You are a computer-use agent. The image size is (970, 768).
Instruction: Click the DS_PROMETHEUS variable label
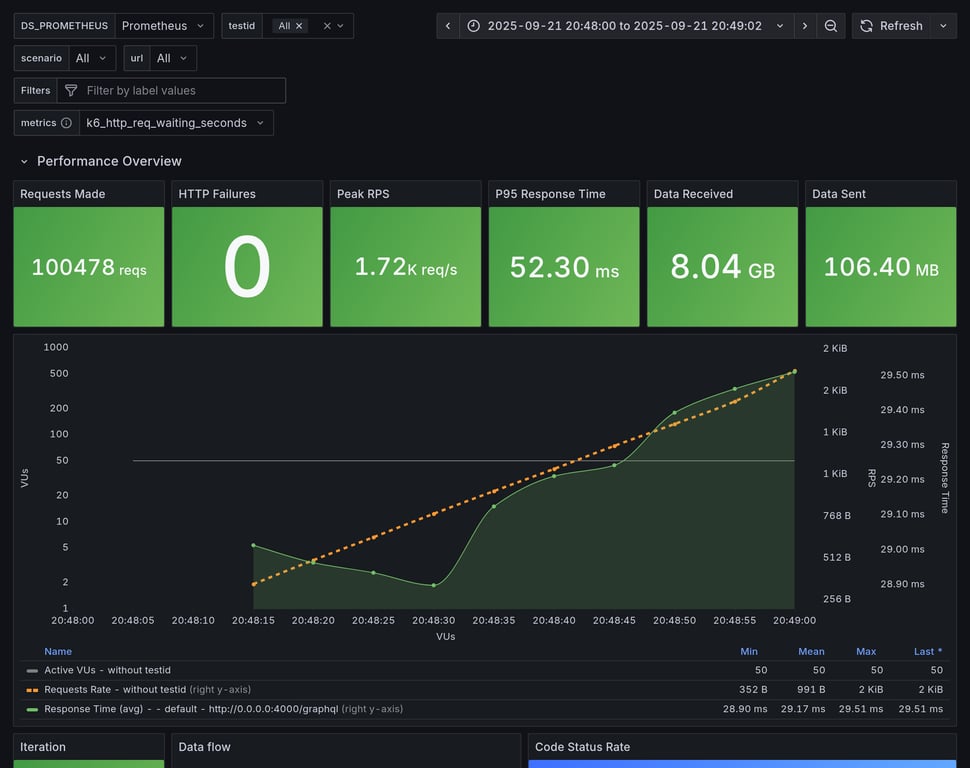coord(64,26)
